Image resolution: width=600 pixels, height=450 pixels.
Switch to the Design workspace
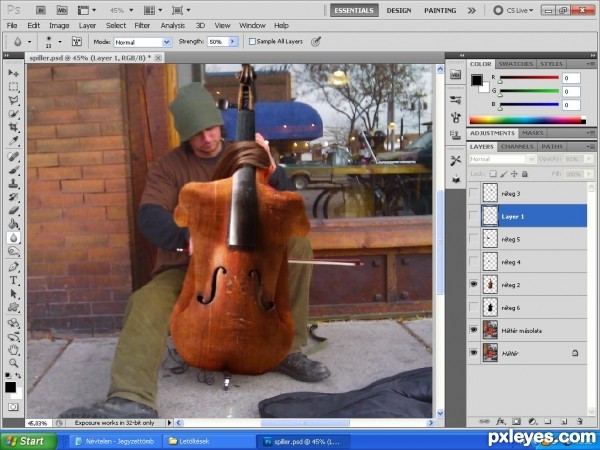point(399,11)
